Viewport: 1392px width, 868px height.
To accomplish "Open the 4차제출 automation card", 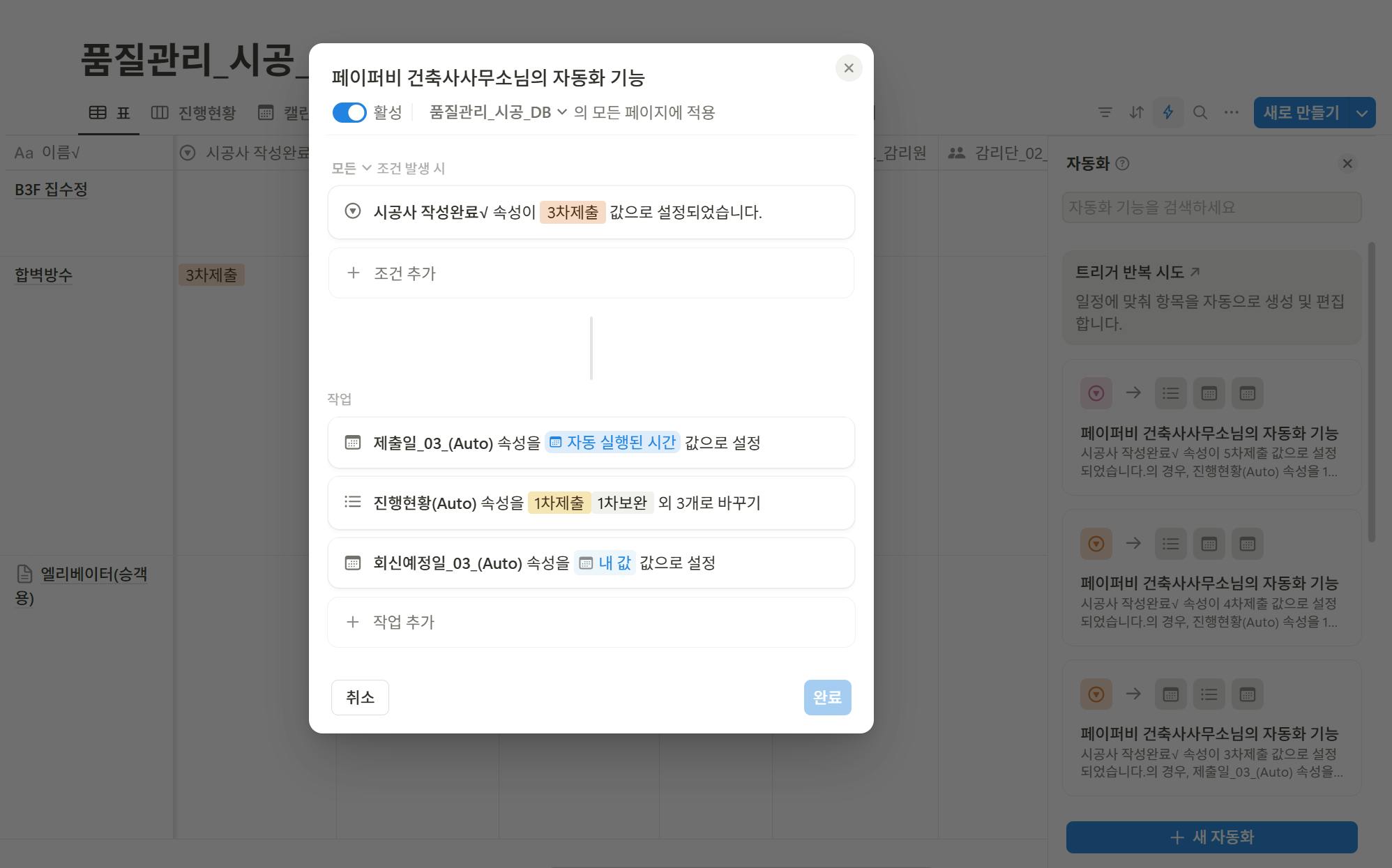I will [1211, 578].
